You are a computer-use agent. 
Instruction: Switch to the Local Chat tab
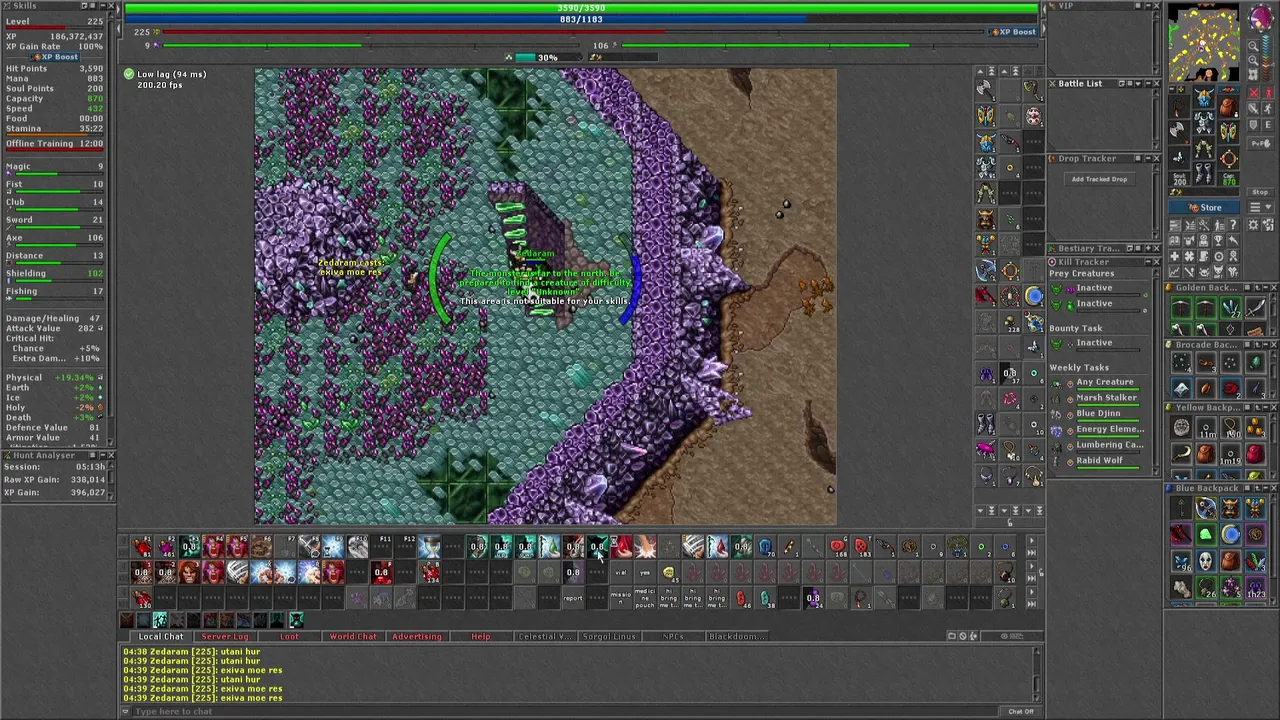tap(161, 636)
